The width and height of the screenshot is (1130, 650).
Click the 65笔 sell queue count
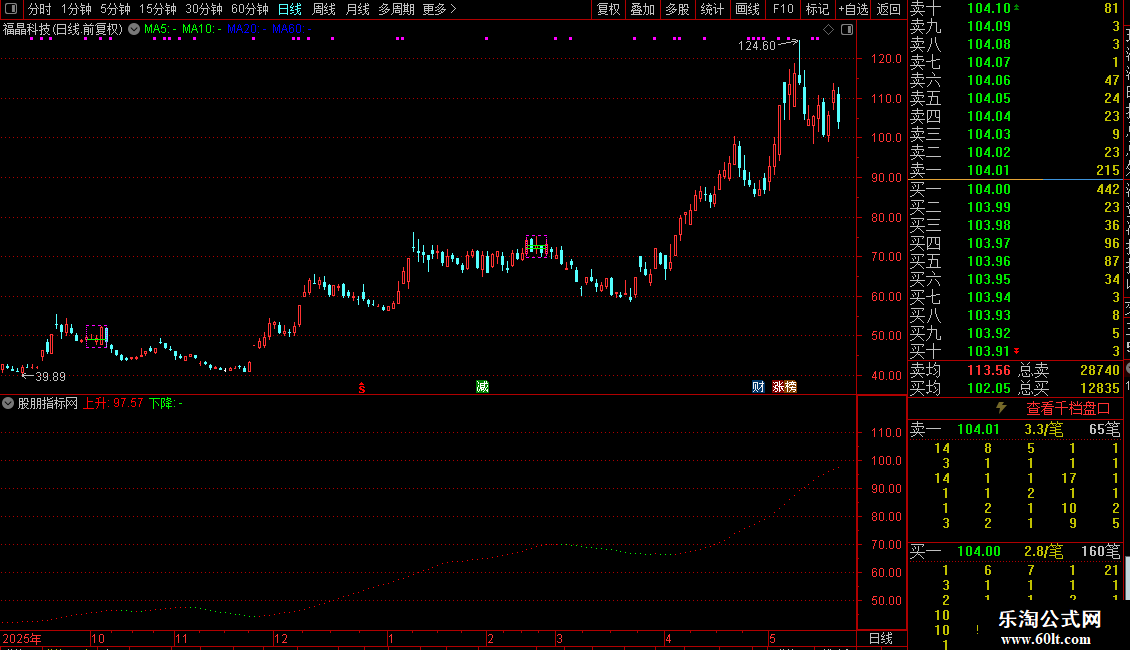click(1104, 429)
